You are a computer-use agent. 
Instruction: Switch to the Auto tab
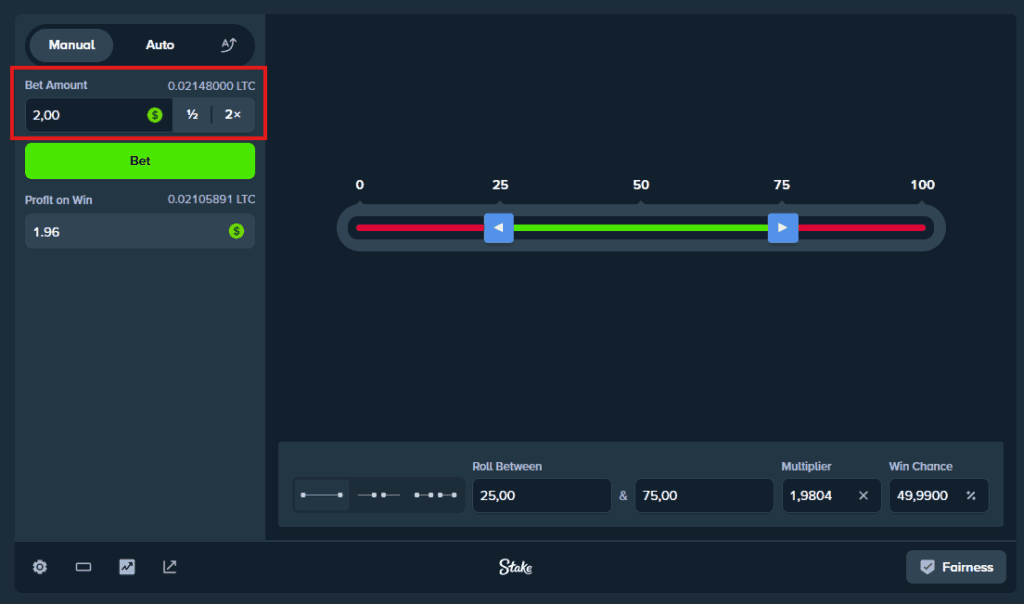[x=160, y=45]
